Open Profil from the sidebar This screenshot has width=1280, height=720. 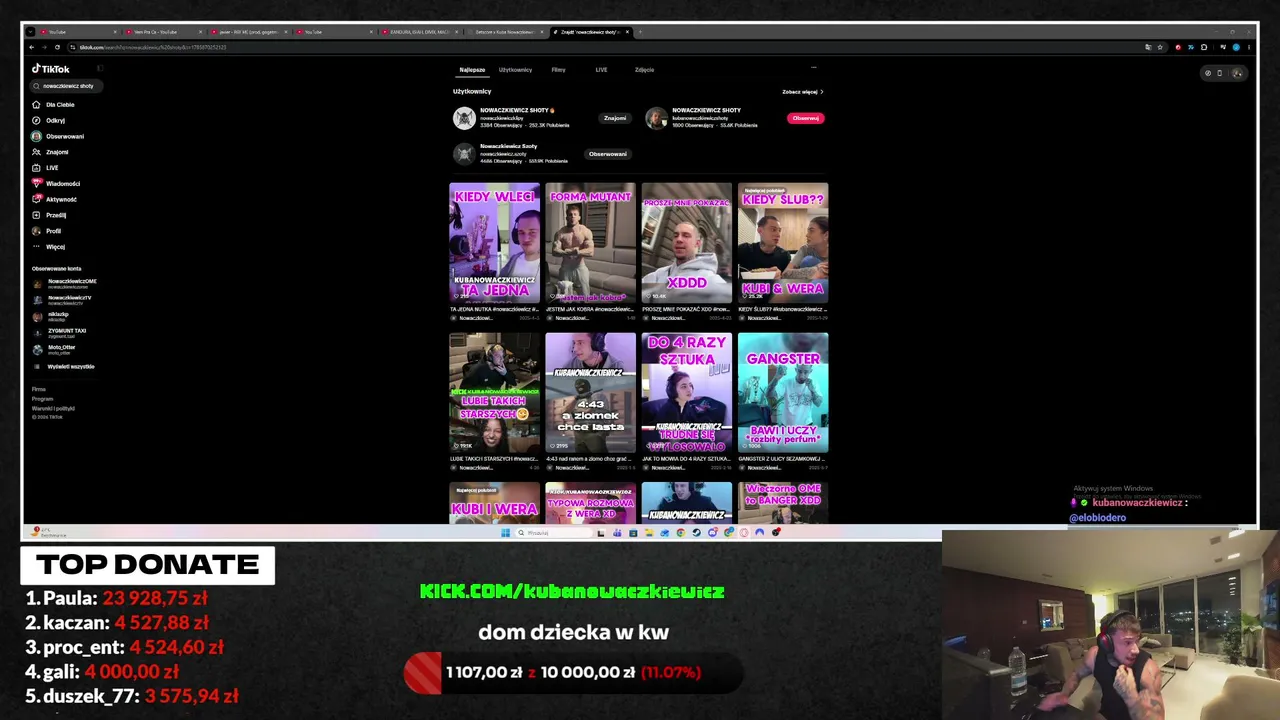click(x=47, y=231)
